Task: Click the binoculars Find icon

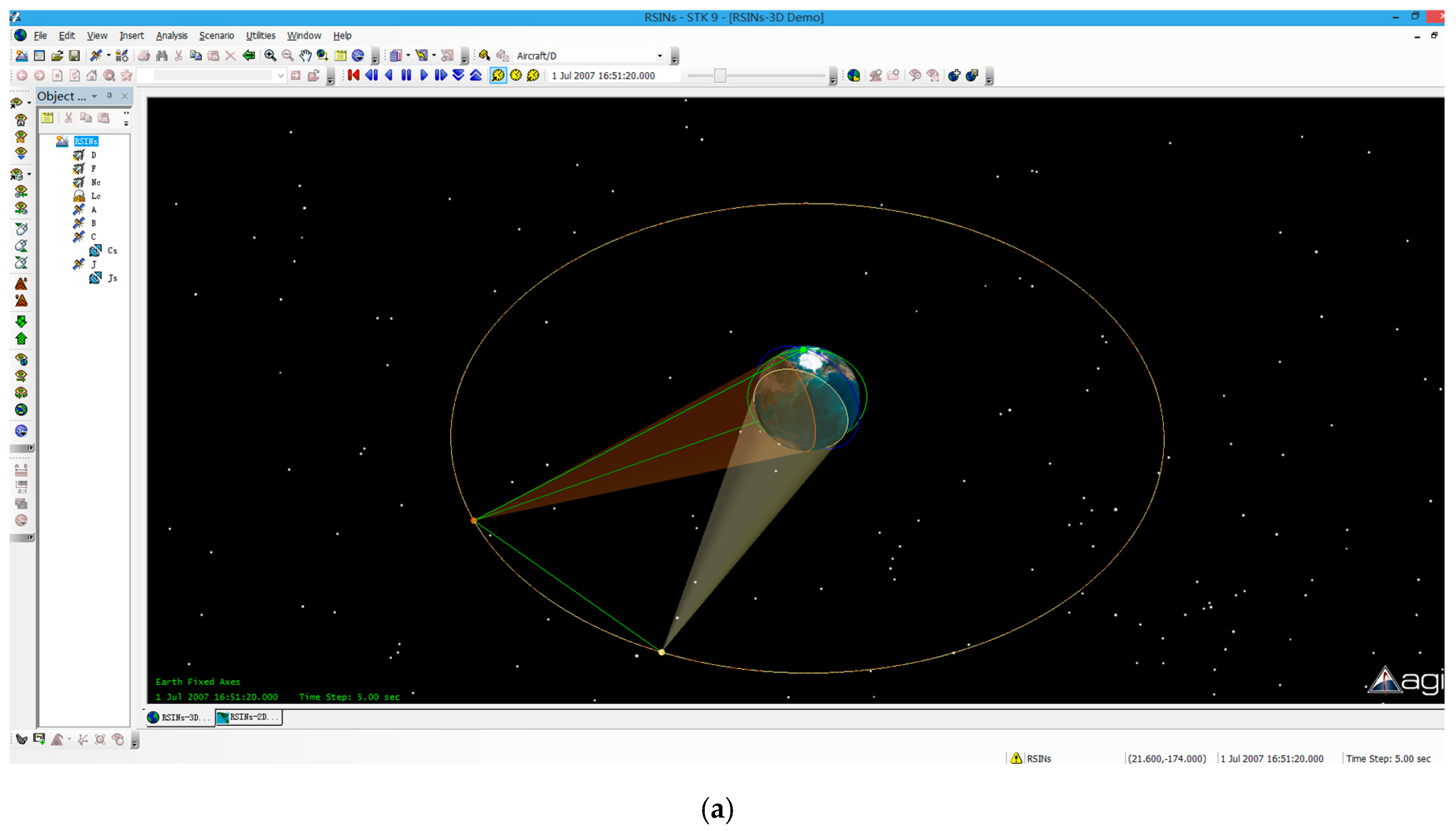Action: tap(162, 56)
